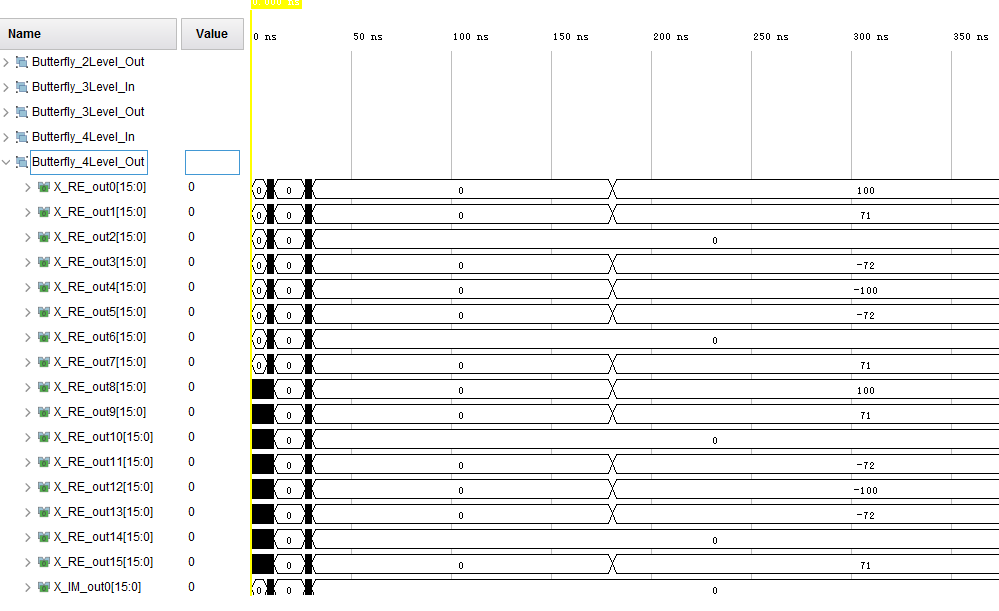Click the 300 ns tick on time ruler
This screenshot has height=611, width=999.
[x=870, y=37]
